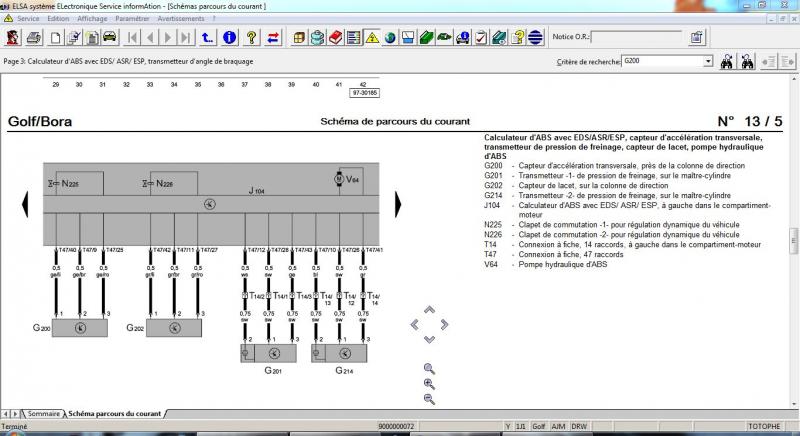Pan diagram up with gray arrow
The width and height of the screenshot is (800, 436).
pyautogui.click(x=430, y=310)
